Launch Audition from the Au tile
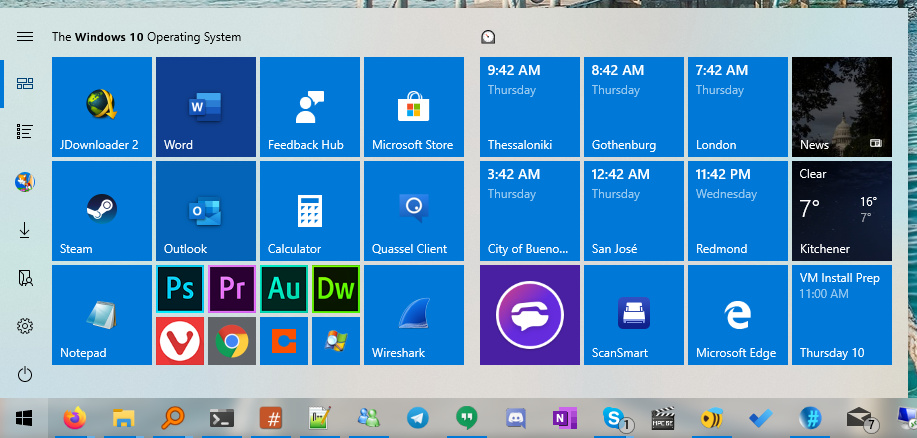Image resolution: width=917 pixels, height=438 pixels. click(x=284, y=289)
